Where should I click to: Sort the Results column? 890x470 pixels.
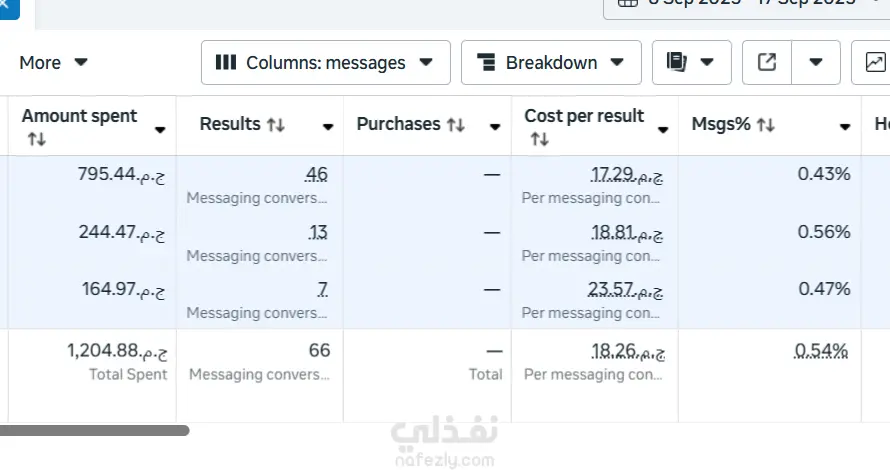[276, 125]
